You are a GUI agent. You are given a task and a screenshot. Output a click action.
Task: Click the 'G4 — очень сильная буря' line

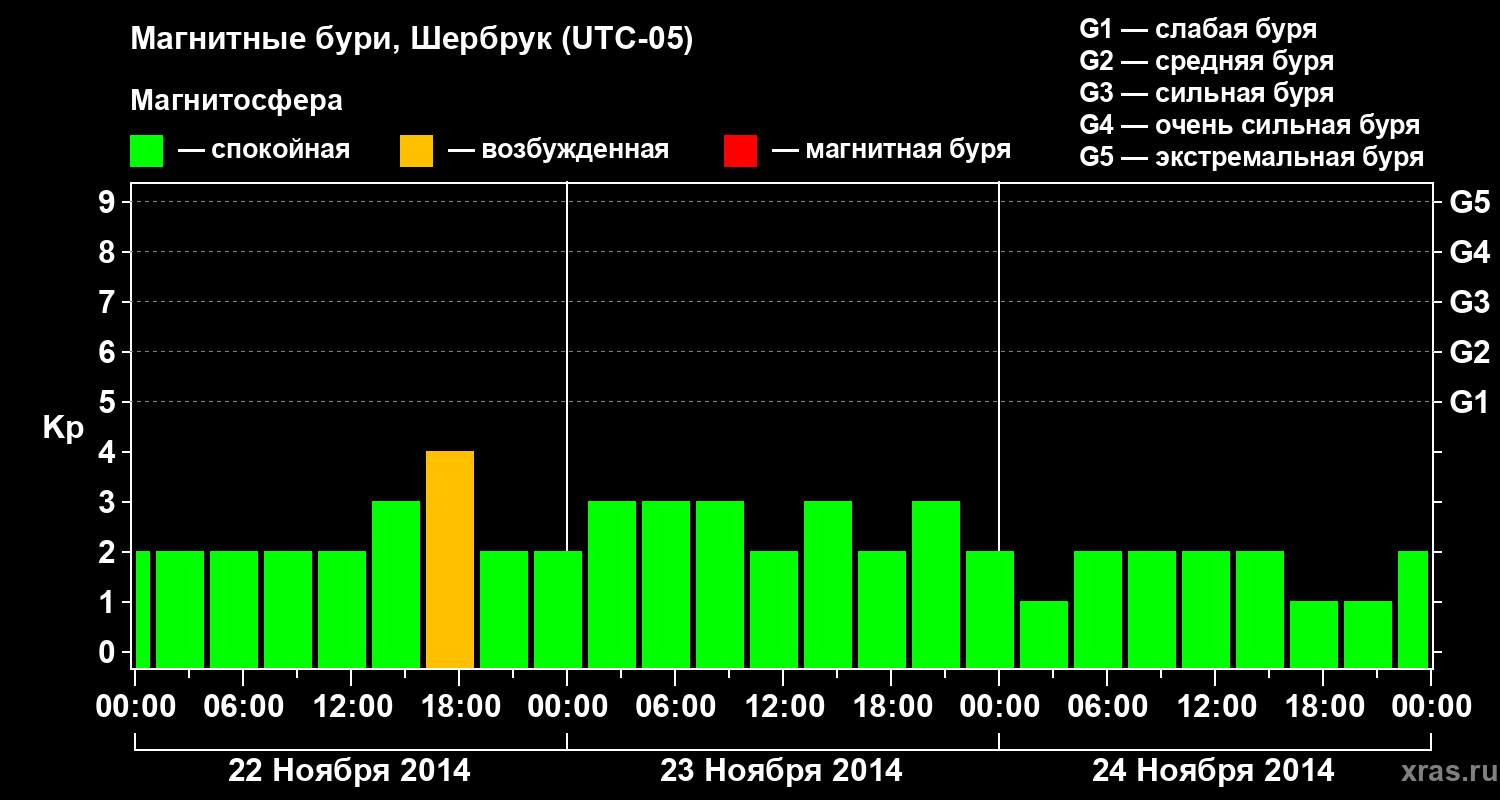(1249, 125)
